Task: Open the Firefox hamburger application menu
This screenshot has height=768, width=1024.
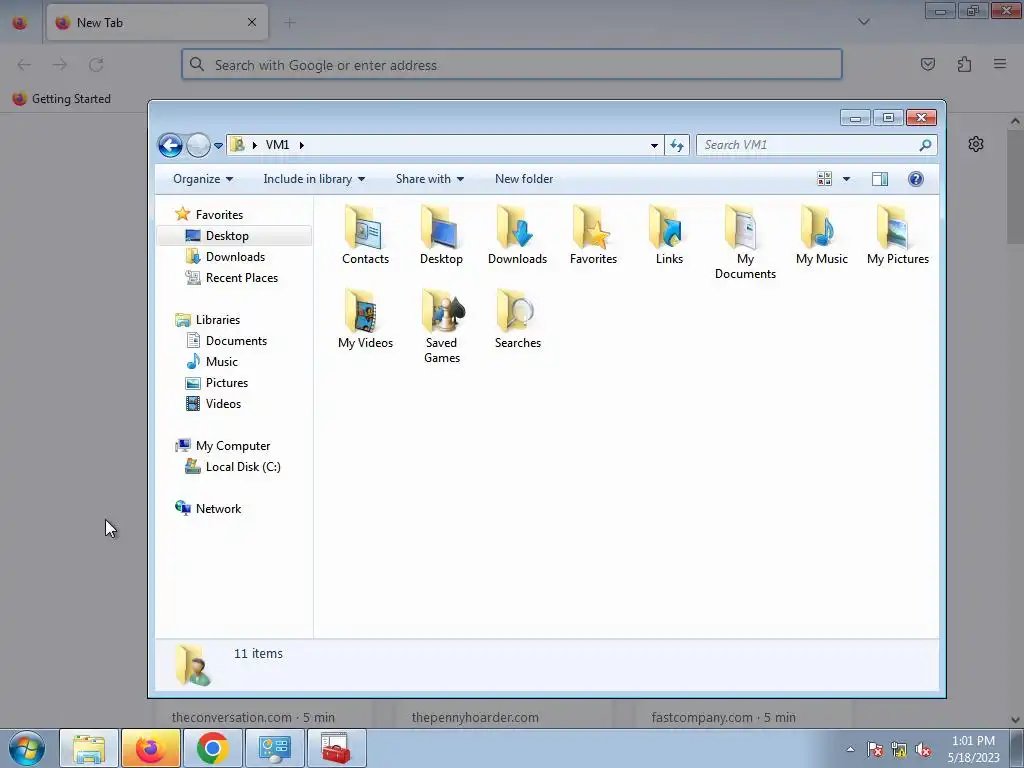Action: pos(1000,64)
